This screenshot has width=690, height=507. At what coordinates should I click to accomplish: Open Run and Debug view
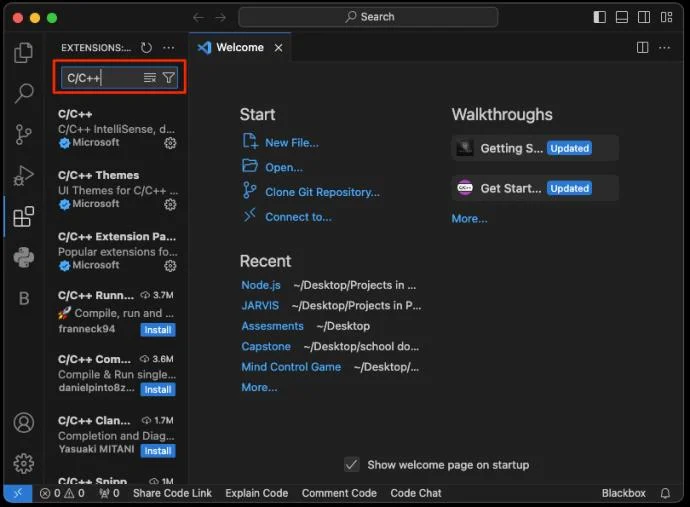click(x=23, y=176)
